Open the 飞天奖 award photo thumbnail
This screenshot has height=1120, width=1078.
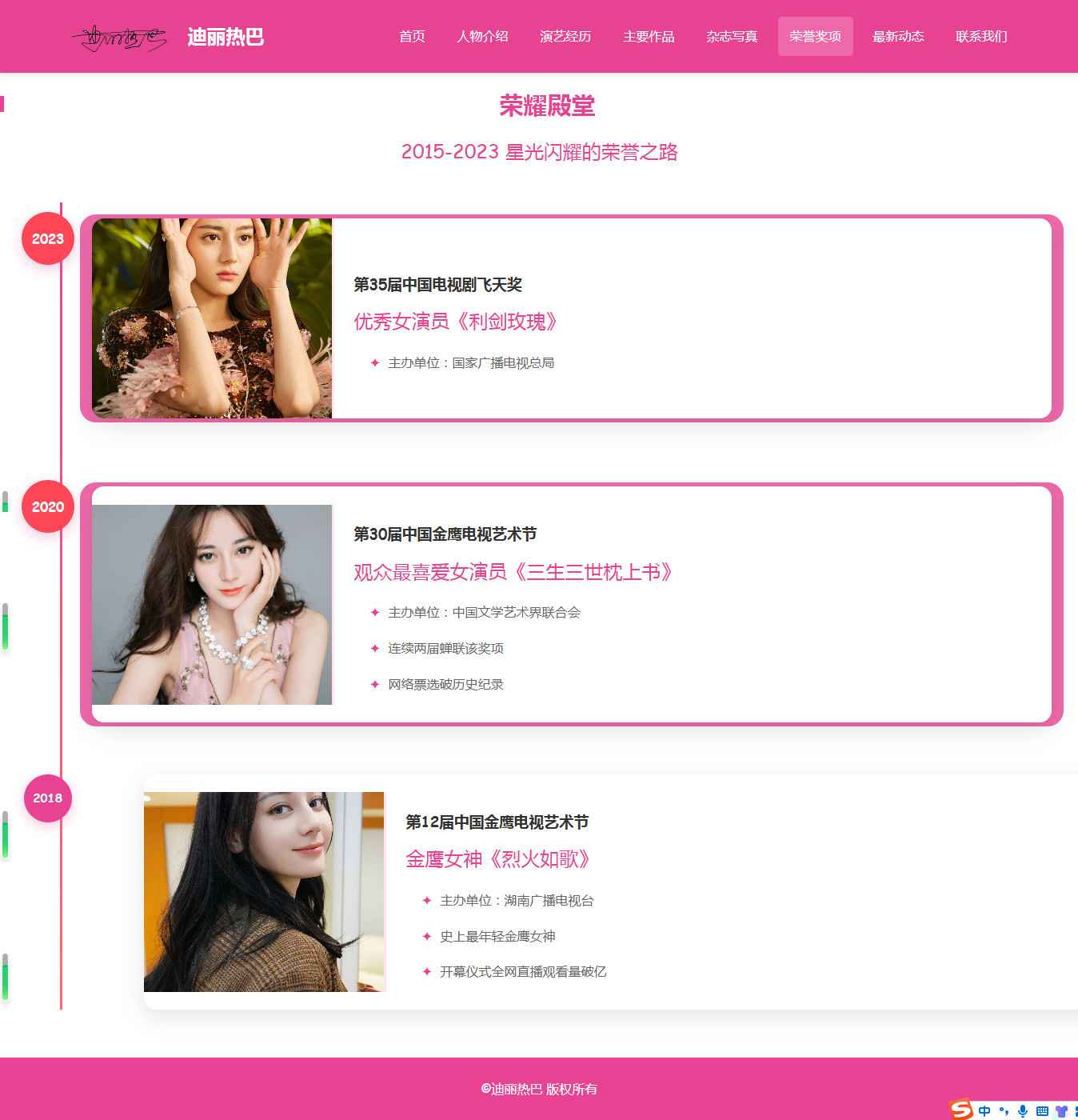coord(212,318)
